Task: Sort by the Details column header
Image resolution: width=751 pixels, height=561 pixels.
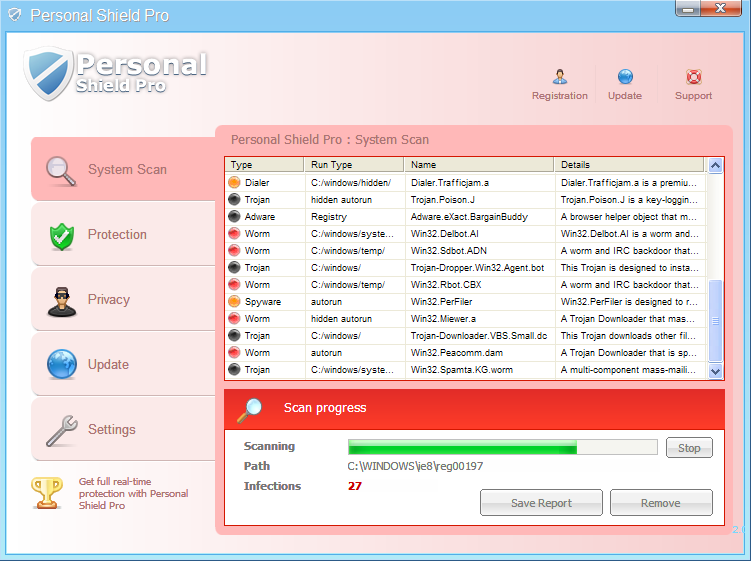Action: [x=629, y=165]
